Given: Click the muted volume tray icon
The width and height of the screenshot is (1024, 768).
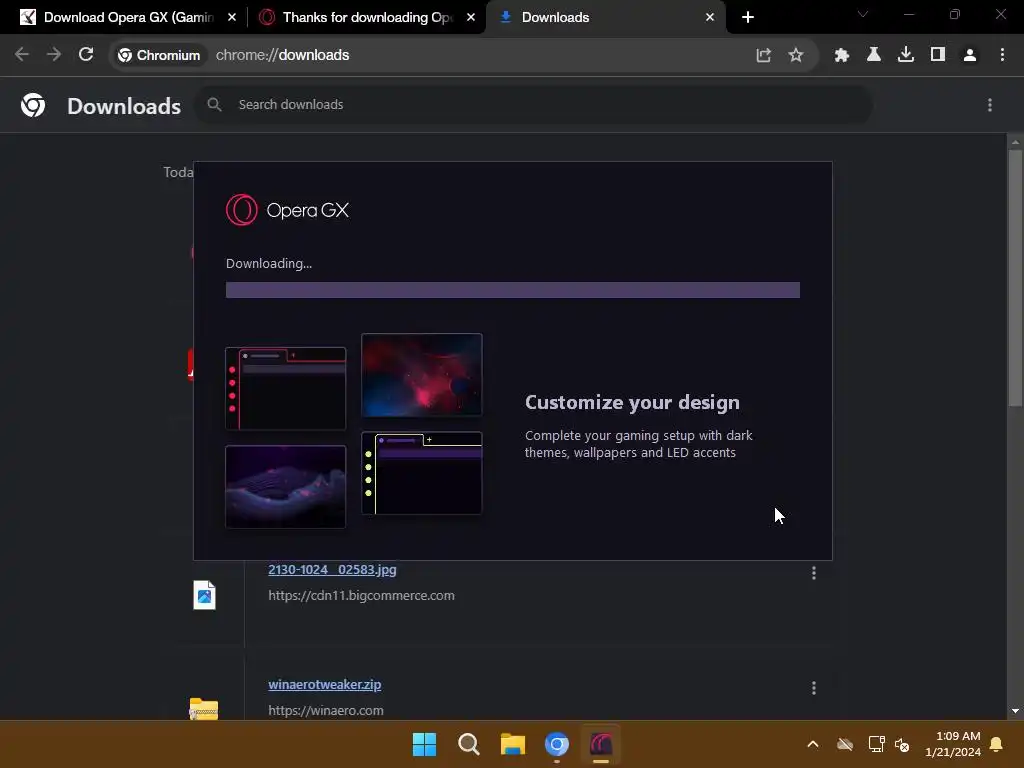Looking at the screenshot, I should click(902, 744).
